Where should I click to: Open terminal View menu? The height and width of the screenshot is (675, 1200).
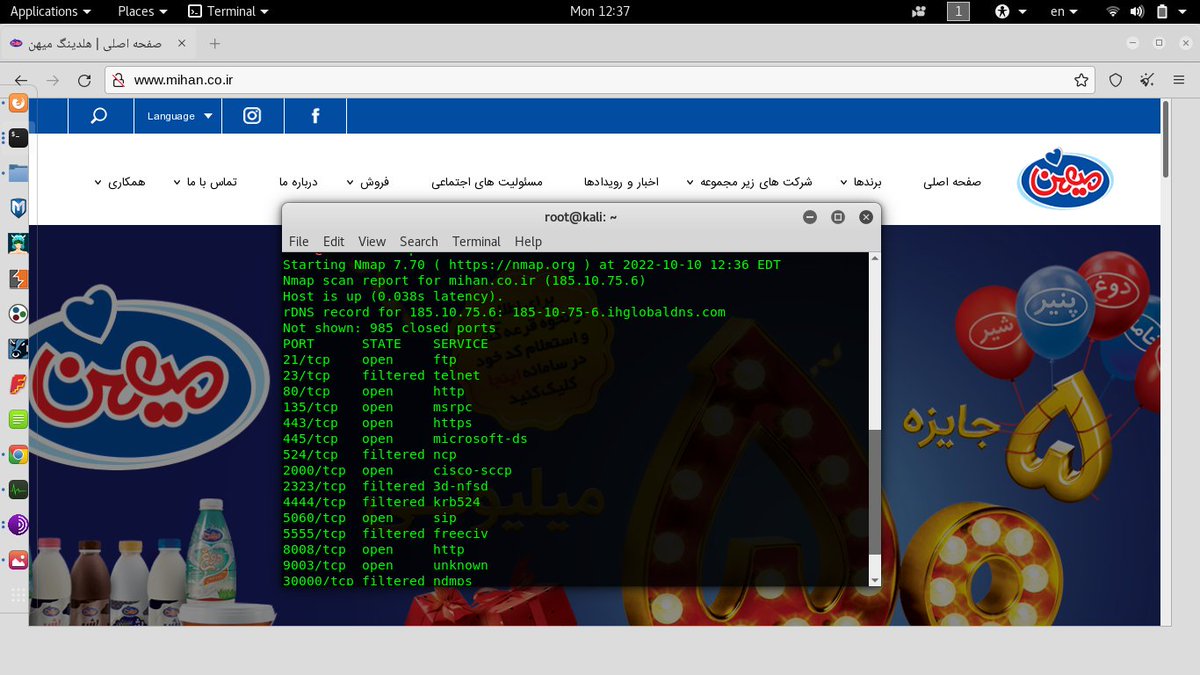pyautogui.click(x=372, y=241)
